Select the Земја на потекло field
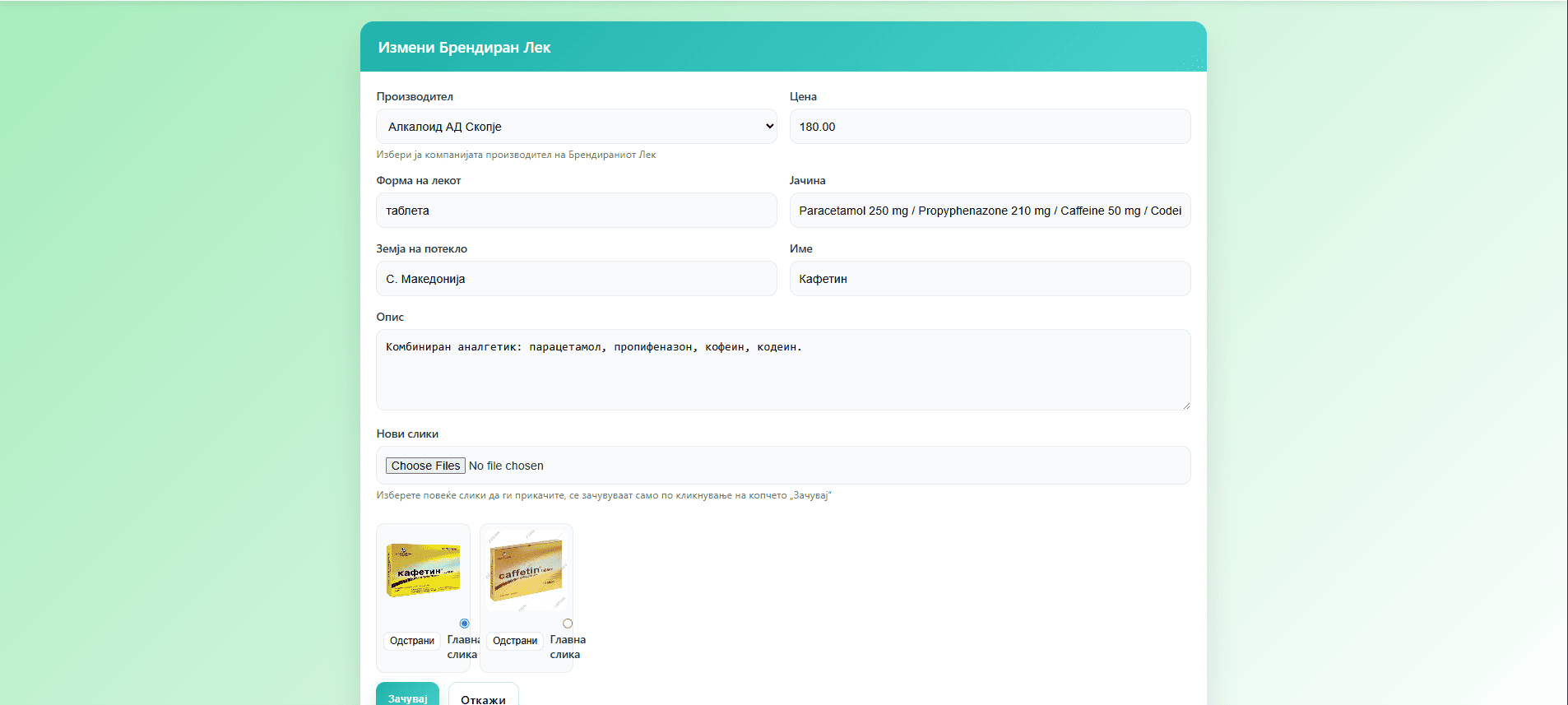The height and width of the screenshot is (705, 1568). pos(576,279)
